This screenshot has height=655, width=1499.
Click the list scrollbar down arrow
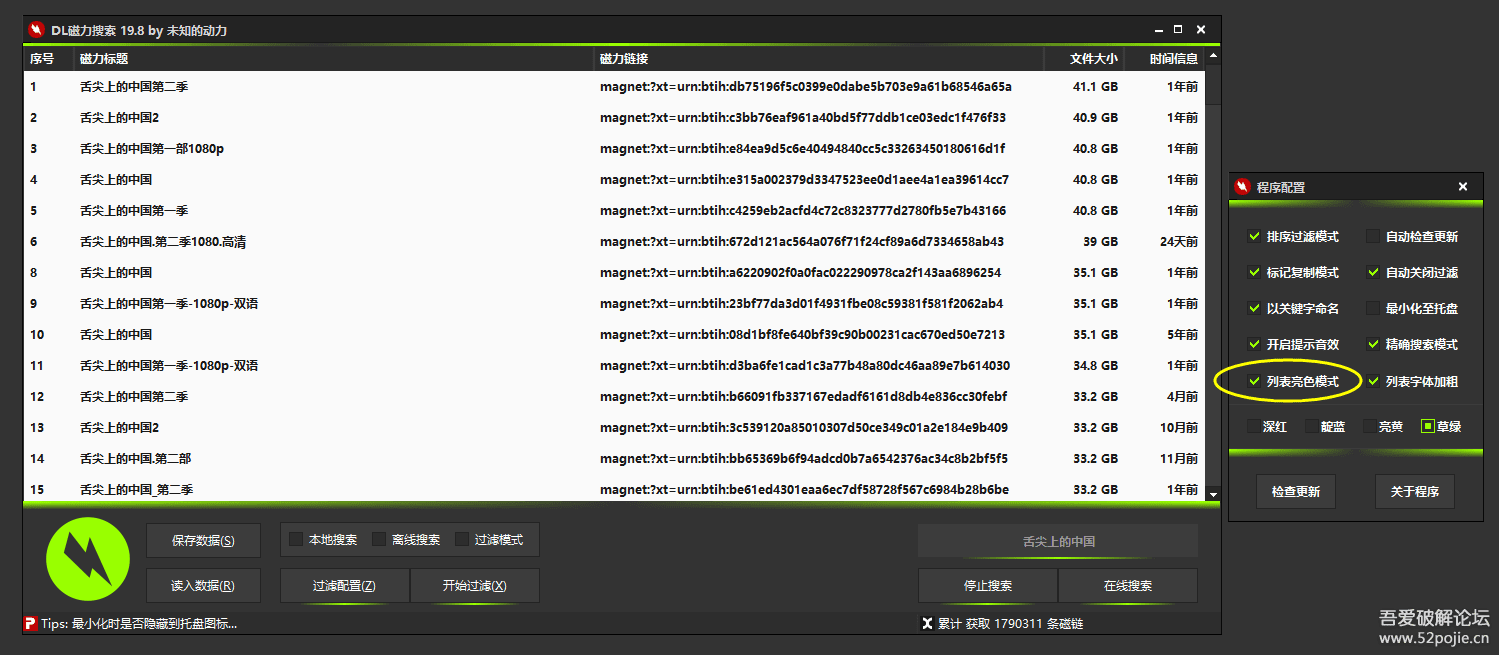(1213, 494)
